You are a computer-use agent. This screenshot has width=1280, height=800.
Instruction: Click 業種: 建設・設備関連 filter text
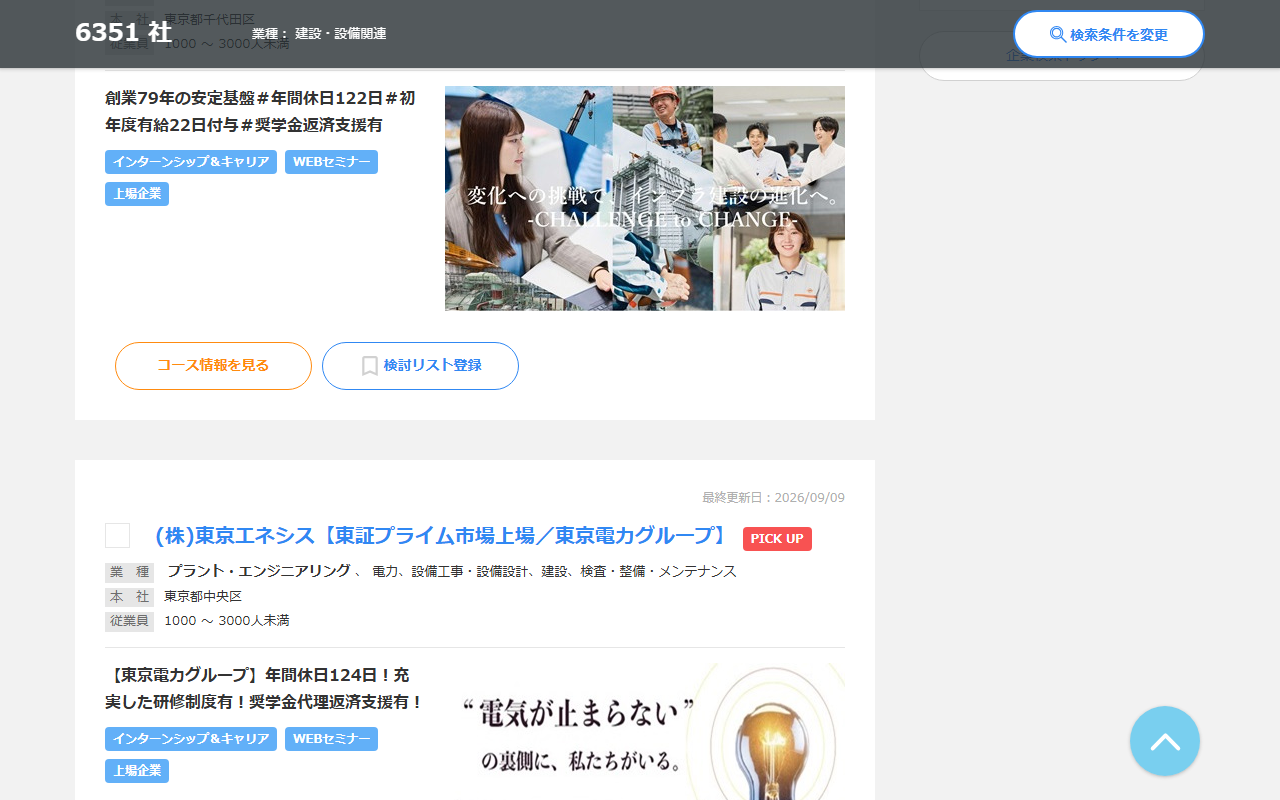(x=319, y=34)
